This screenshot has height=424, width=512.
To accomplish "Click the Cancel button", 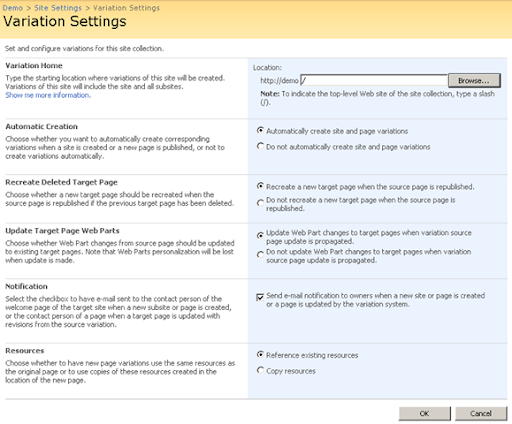I will pos(481,414).
